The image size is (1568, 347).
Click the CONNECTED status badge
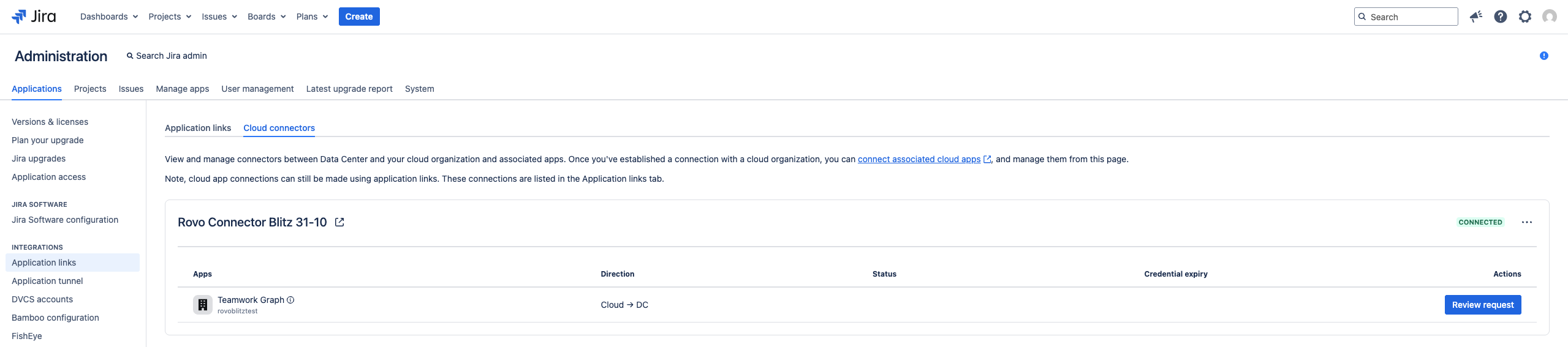tap(1480, 222)
